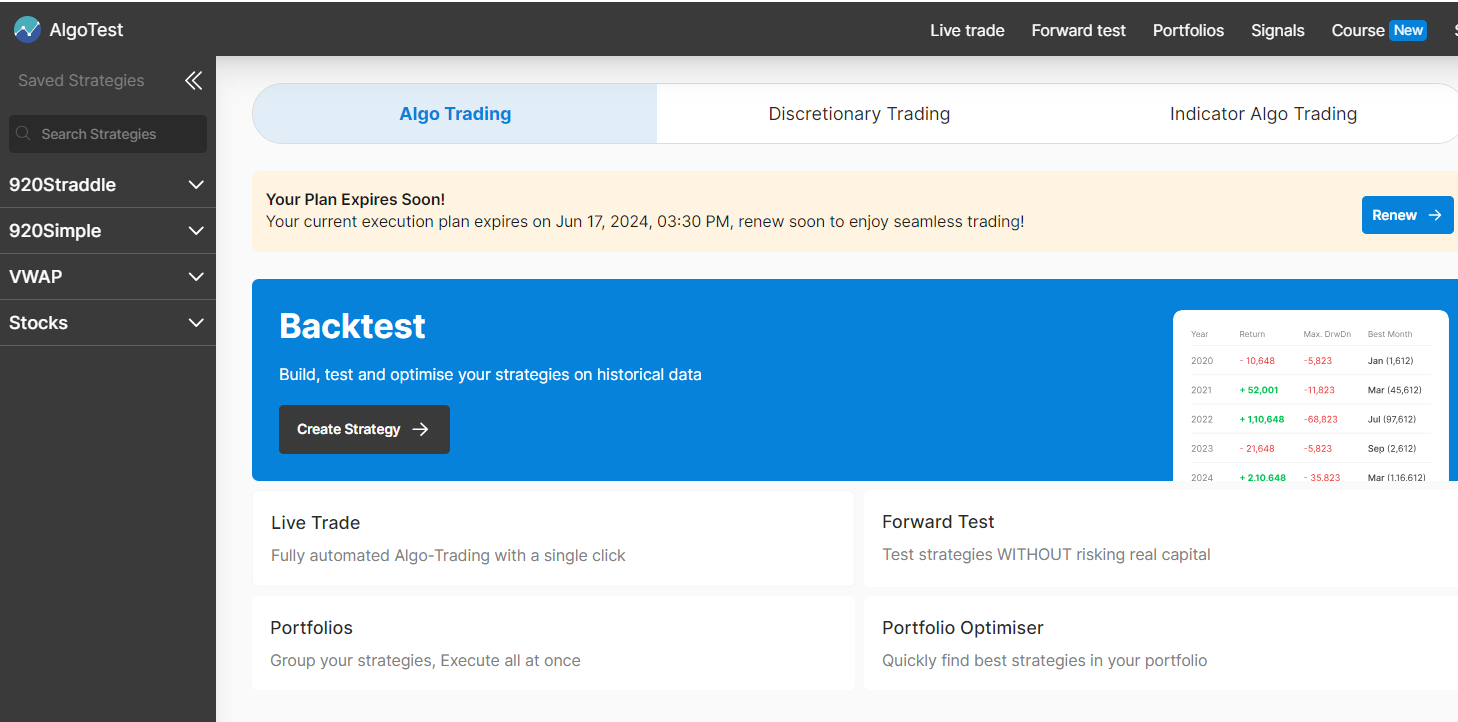This screenshot has width=1458, height=722.
Task: Click the arrow icon in Renew button
Action: pos(1434,215)
